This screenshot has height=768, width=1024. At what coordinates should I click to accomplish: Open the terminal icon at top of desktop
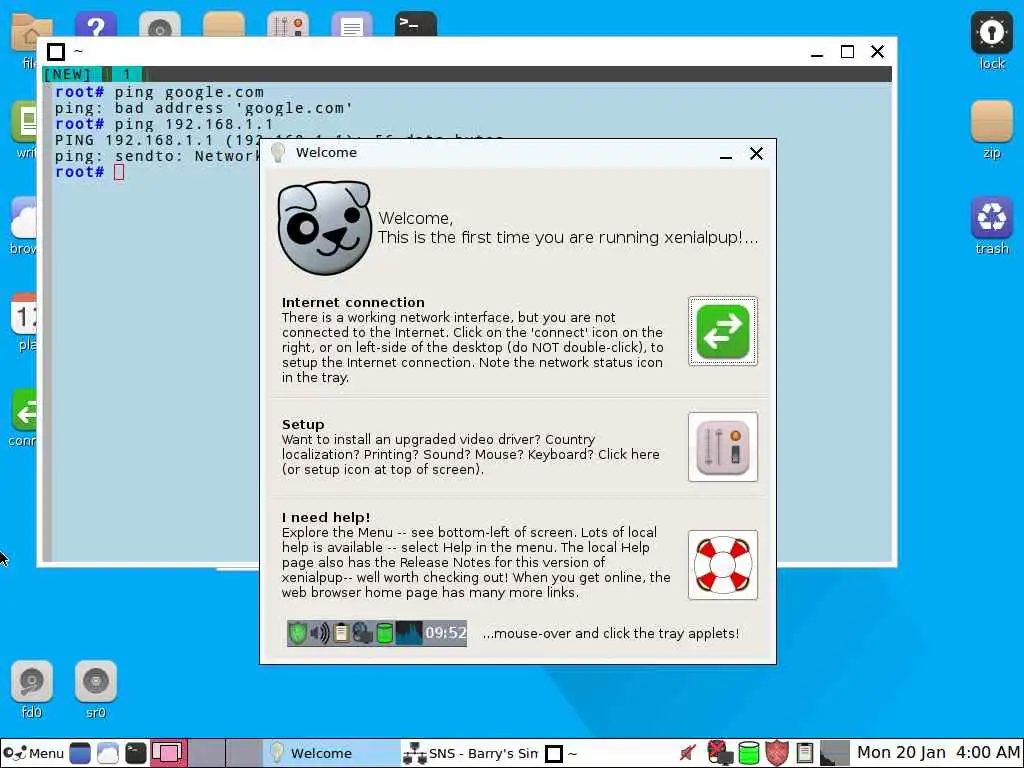pyautogui.click(x=416, y=24)
